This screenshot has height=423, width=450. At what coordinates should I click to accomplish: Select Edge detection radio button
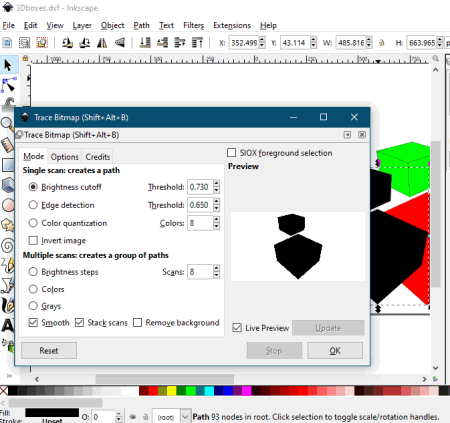tap(33, 205)
